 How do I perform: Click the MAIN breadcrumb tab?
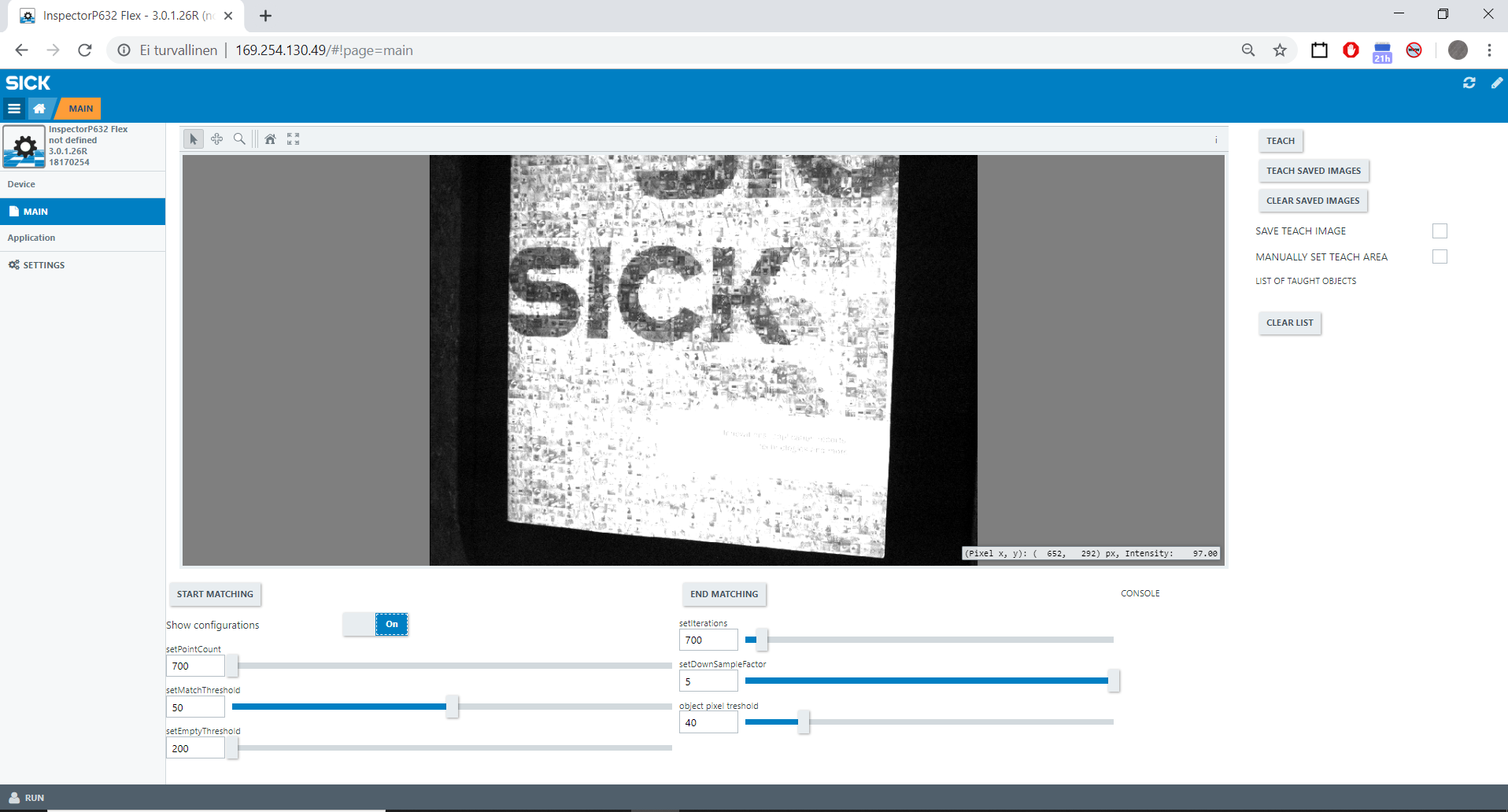coord(80,109)
